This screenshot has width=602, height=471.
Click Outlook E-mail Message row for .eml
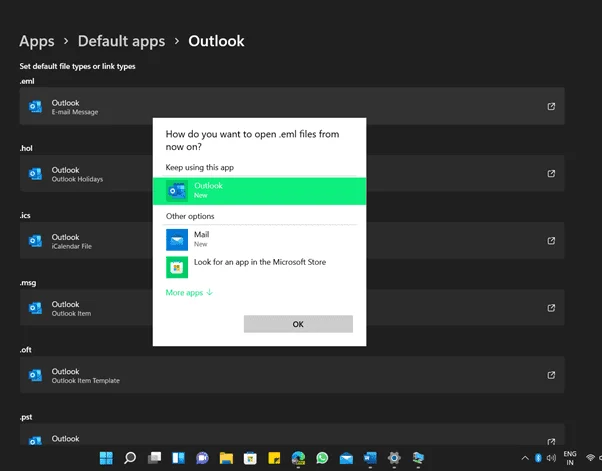[x=292, y=106]
